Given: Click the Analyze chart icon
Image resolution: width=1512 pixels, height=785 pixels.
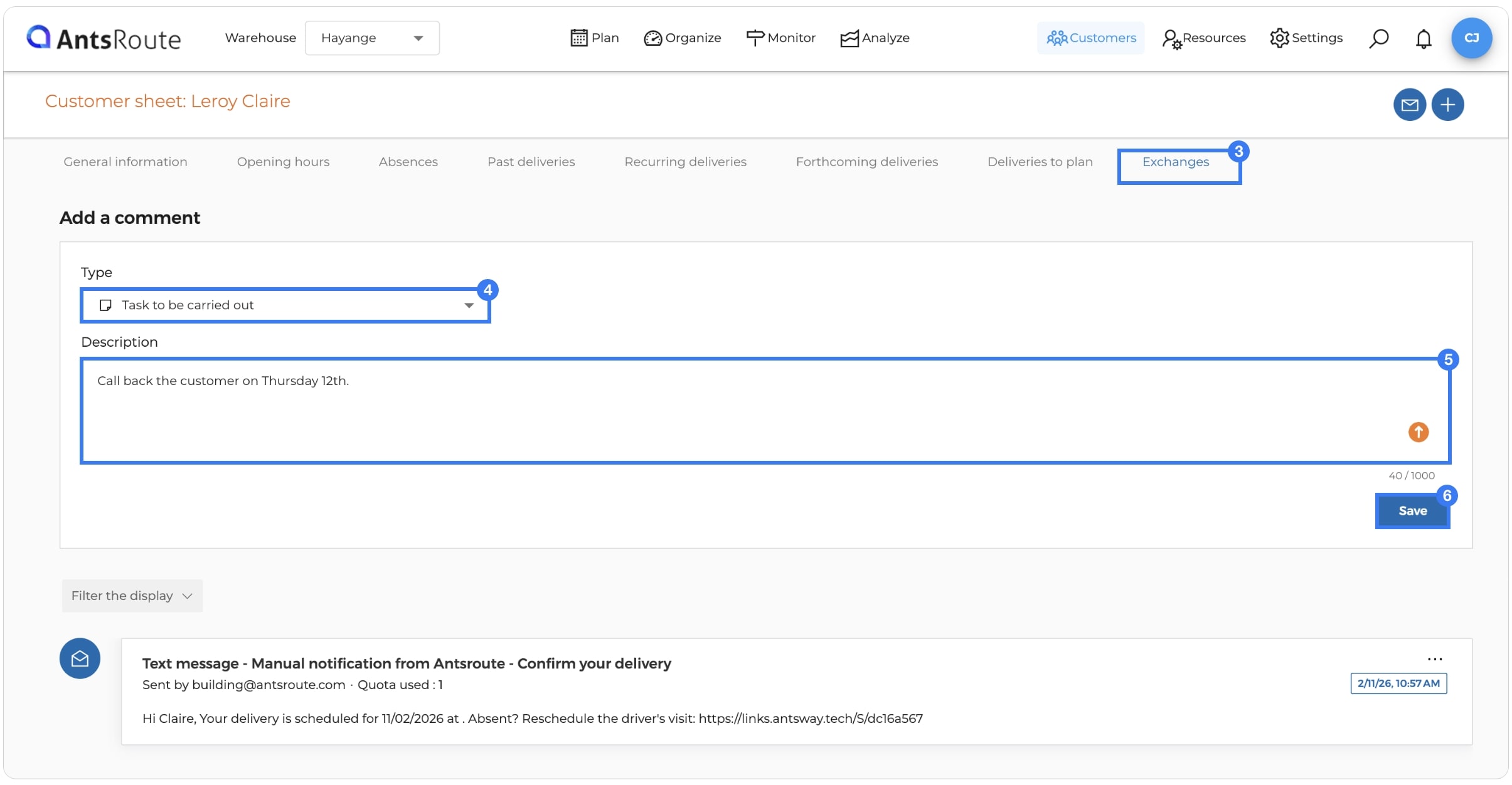Looking at the screenshot, I should coord(849,38).
